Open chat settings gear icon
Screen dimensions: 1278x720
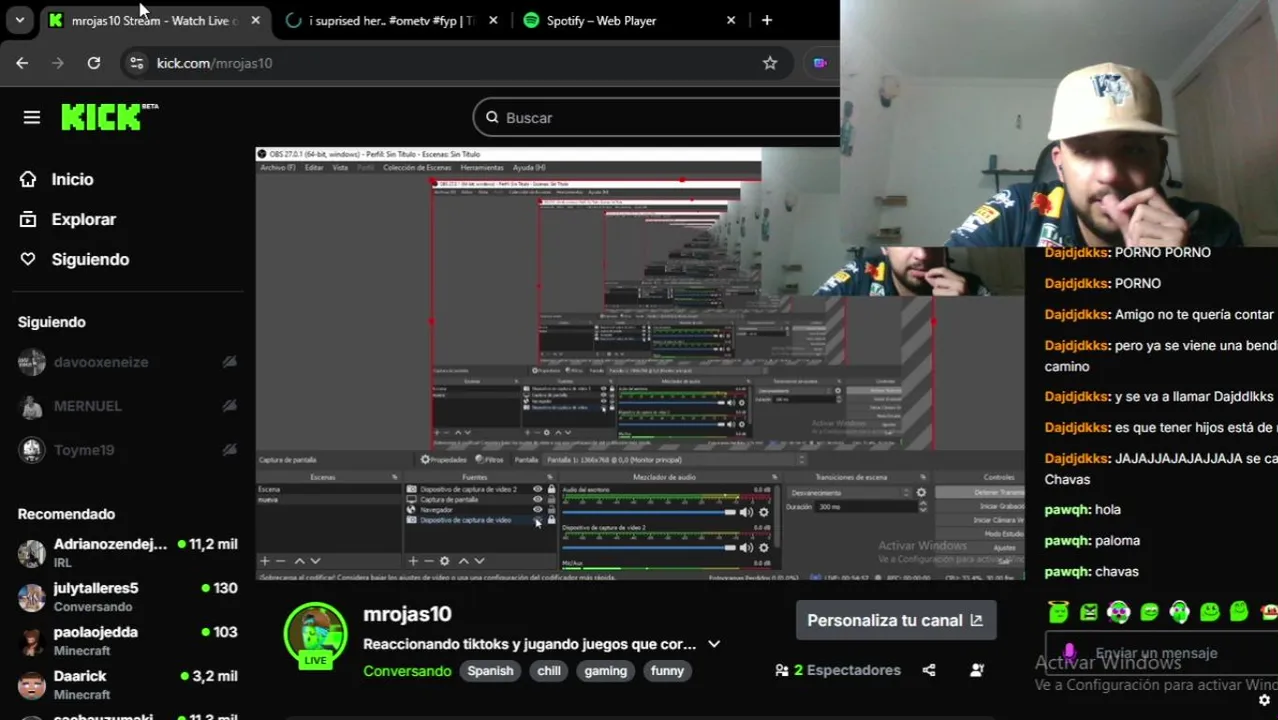tap(1264, 700)
